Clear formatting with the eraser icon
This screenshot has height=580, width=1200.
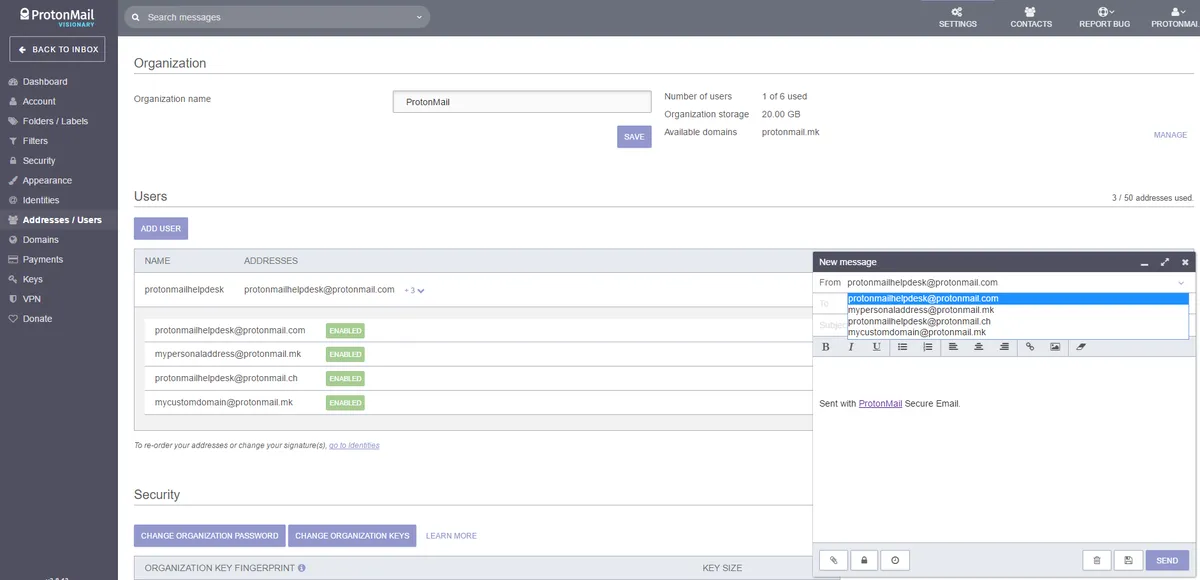[x=1080, y=347]
